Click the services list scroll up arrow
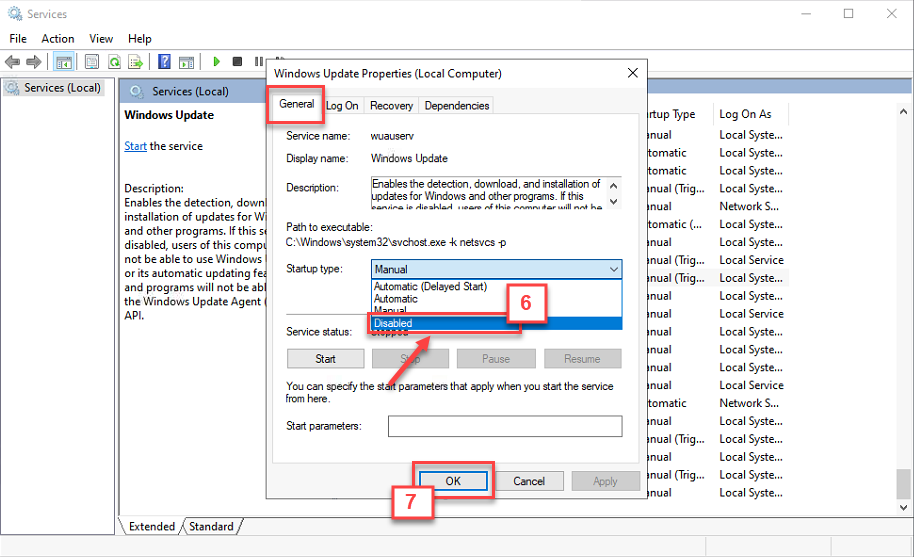914x557 pixels. (x=903, y=111)
